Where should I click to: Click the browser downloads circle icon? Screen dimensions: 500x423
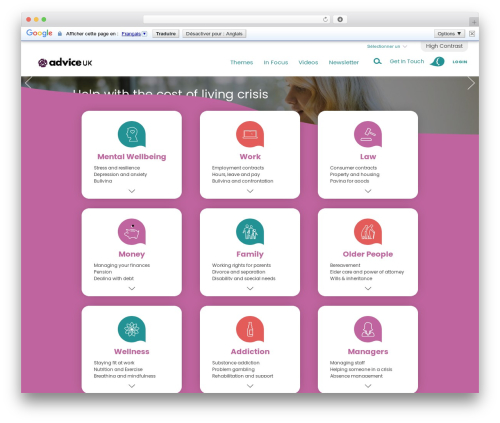click(340, 19)
